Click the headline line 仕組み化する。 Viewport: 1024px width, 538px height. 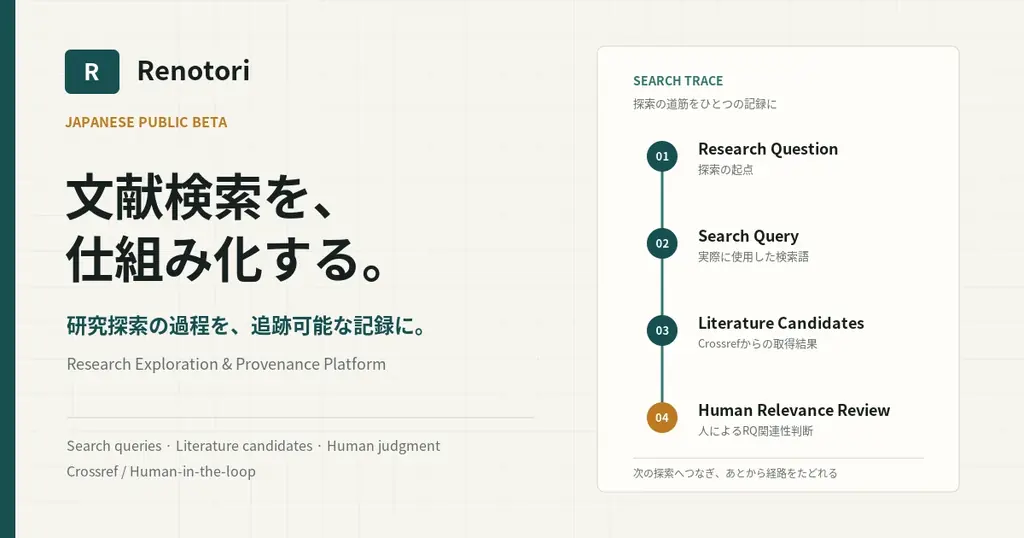tap(225, 260)
